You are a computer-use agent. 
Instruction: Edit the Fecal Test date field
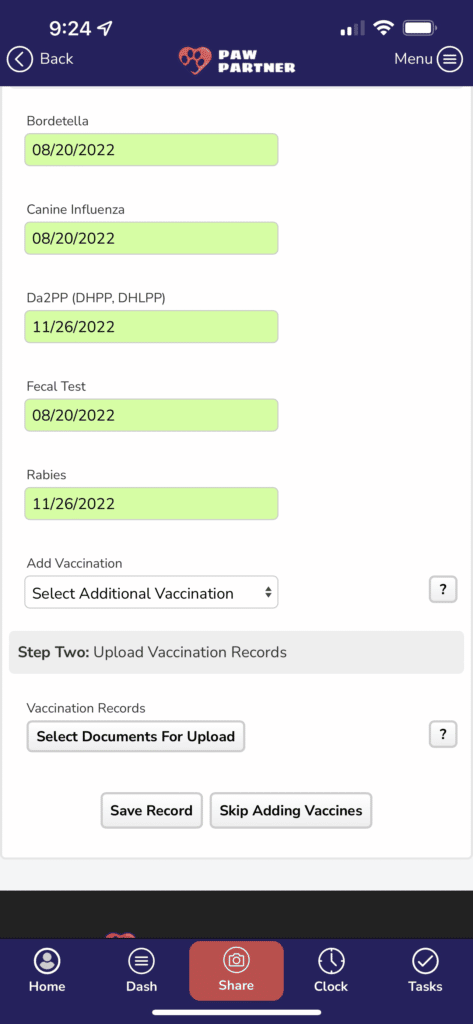point(152,415)
